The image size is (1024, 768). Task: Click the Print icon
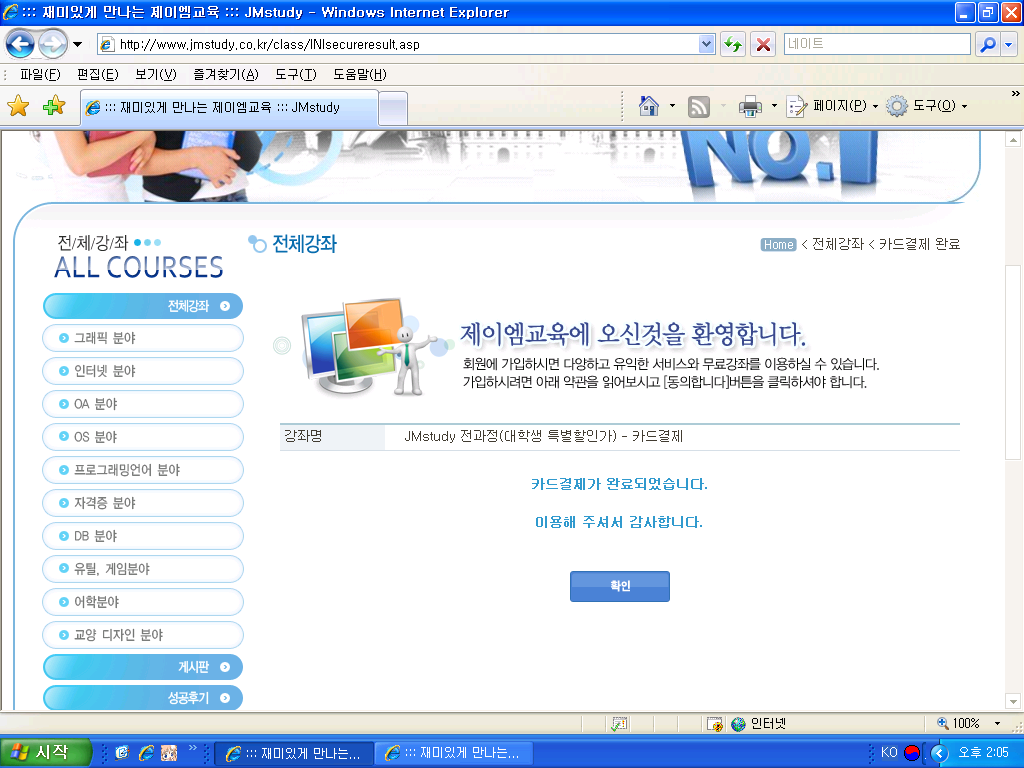[750, 106]
